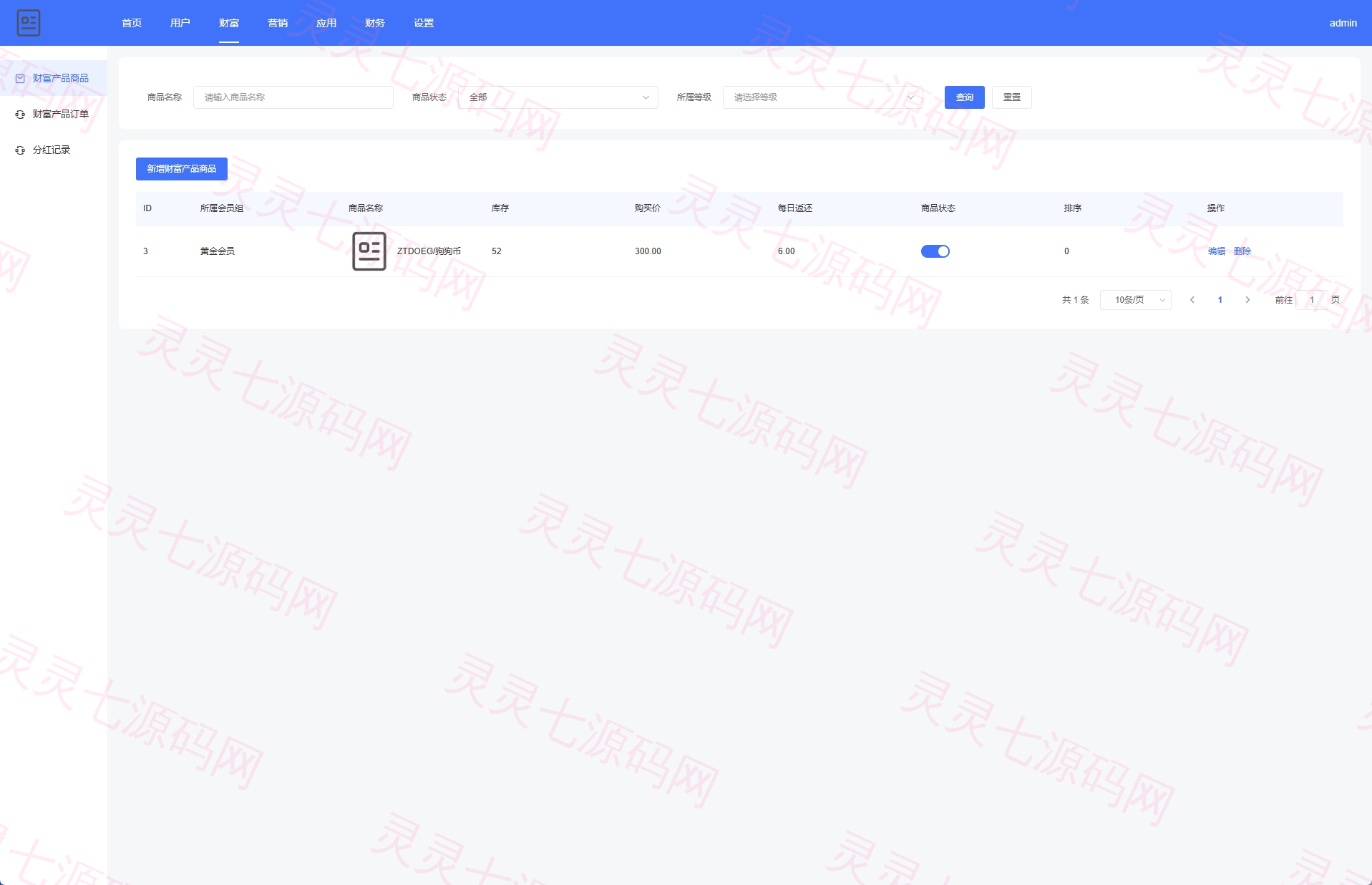
Task: Click the stock value 52
Action: click(497, 251)
